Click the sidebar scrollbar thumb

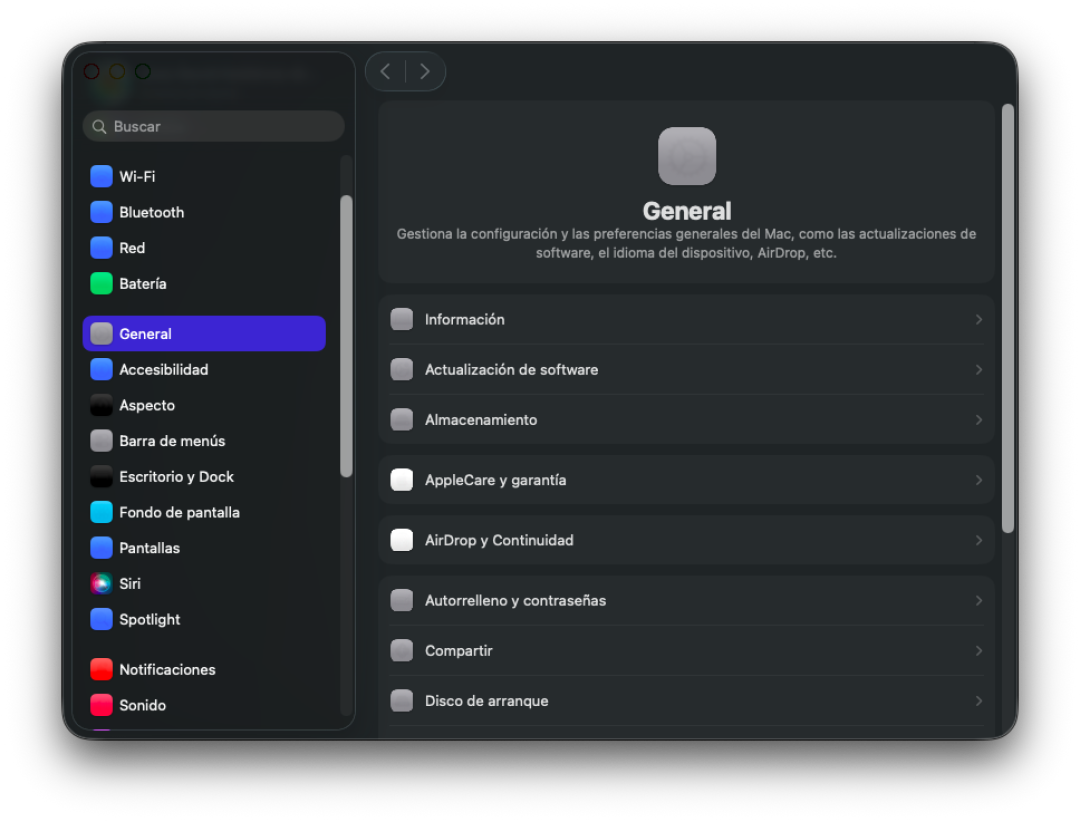(346, 336)
